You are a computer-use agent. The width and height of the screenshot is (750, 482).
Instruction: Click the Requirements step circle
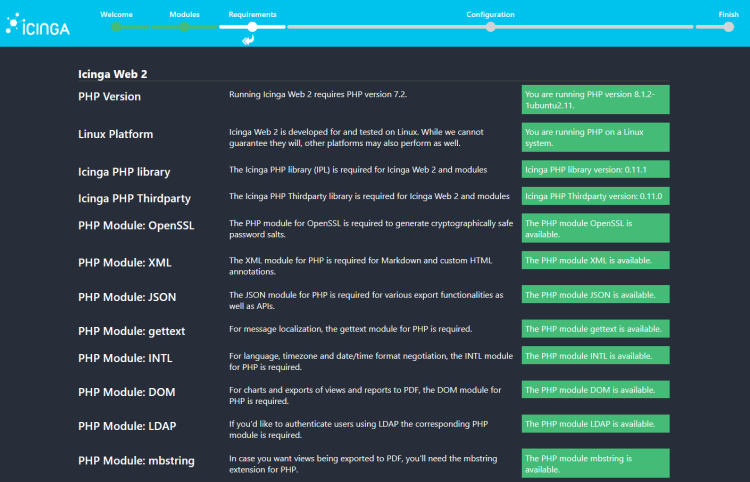tap(252, 27)
